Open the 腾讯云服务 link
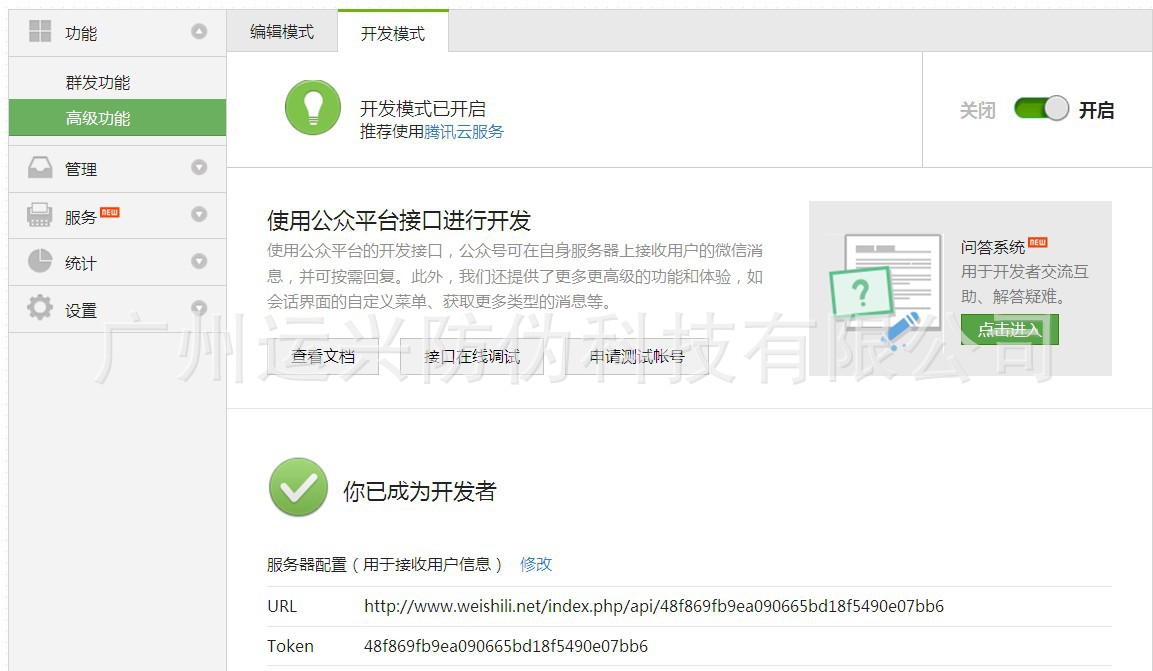Screen dimensions: 1153x671 click(x=464, y=131)
